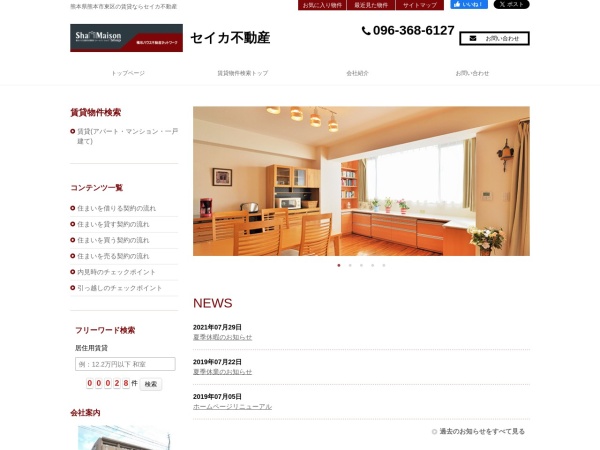Click the kitchen slideshow image
Screen dimensions: 600x450
(361, 181)
